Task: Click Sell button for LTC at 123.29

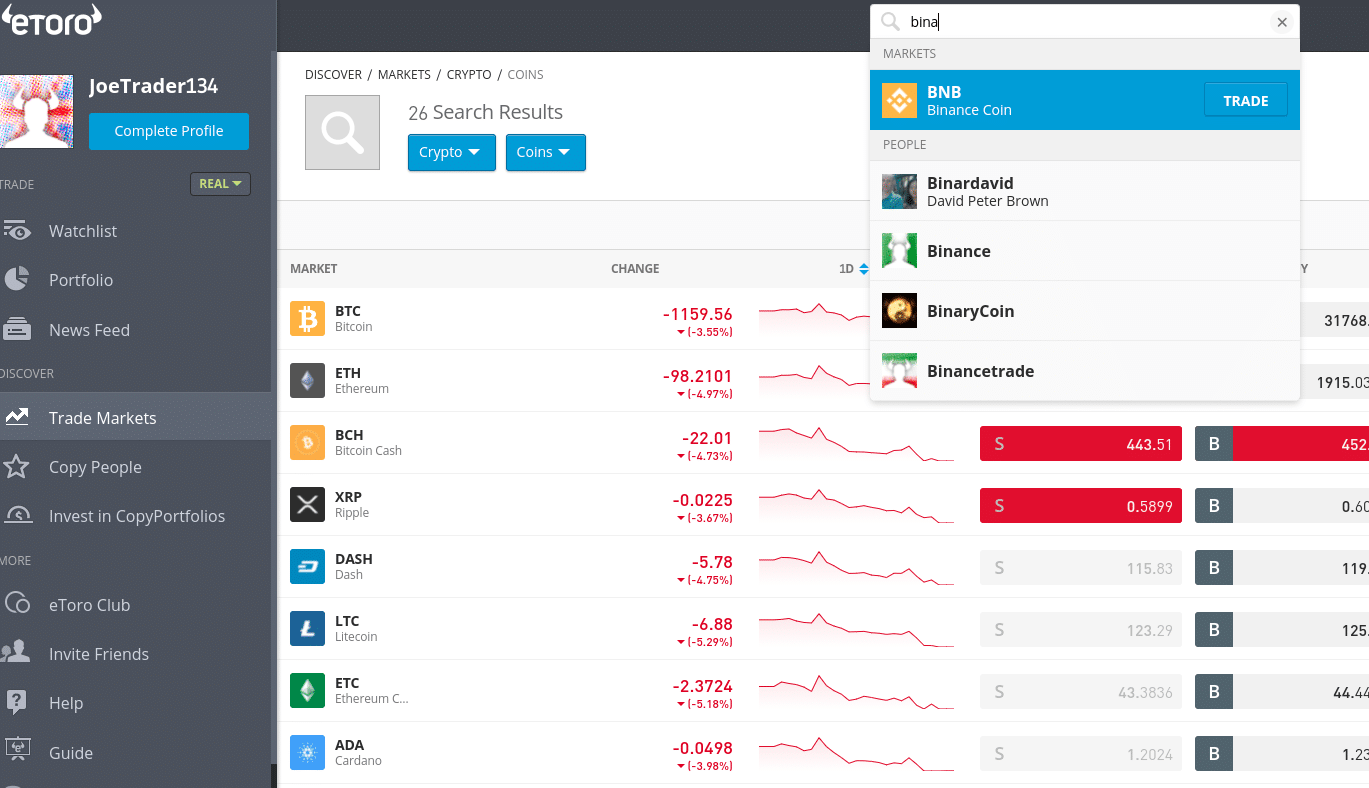Action: click(1081, 630)
